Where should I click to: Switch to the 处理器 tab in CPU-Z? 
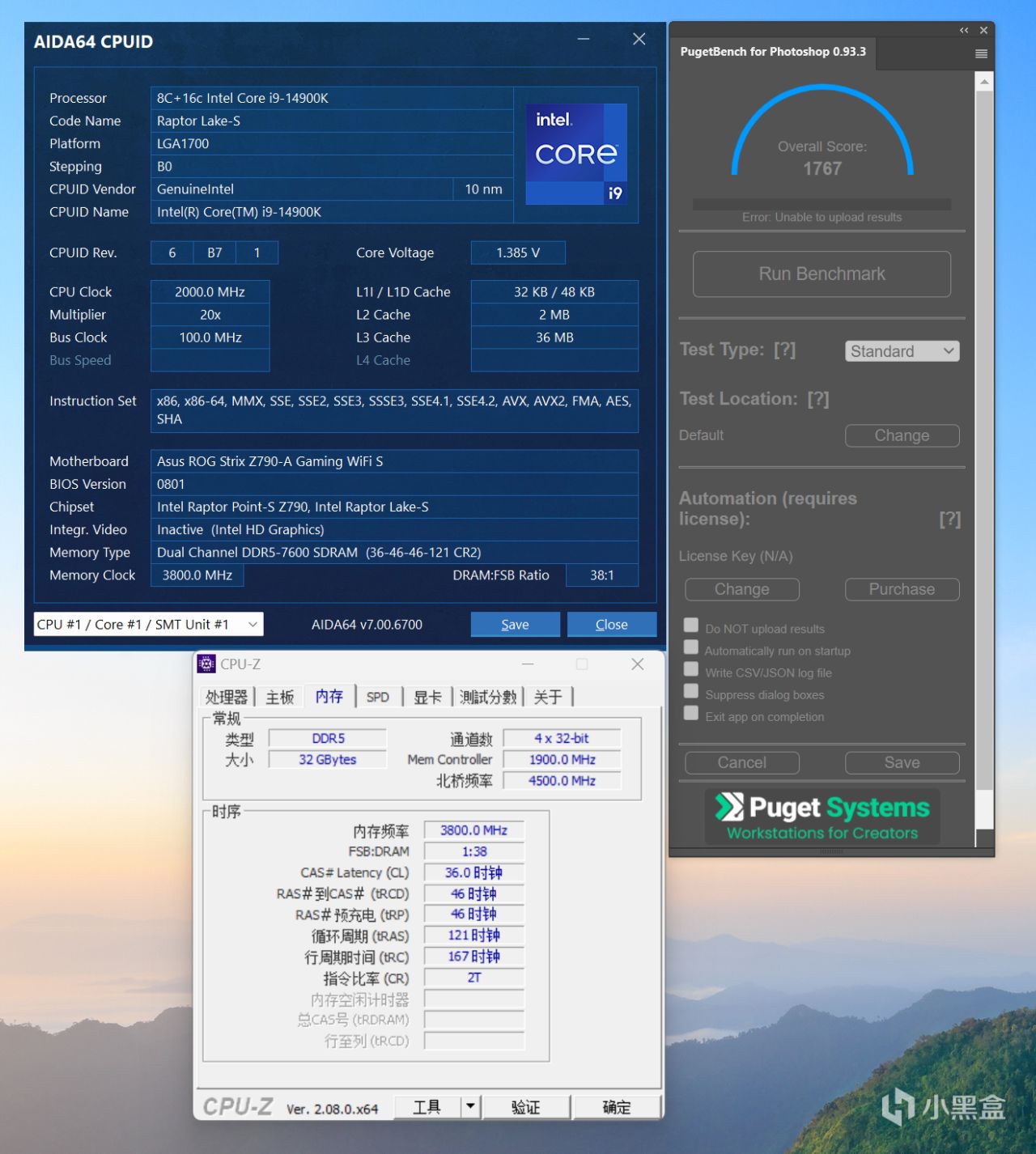pos(227,697)
